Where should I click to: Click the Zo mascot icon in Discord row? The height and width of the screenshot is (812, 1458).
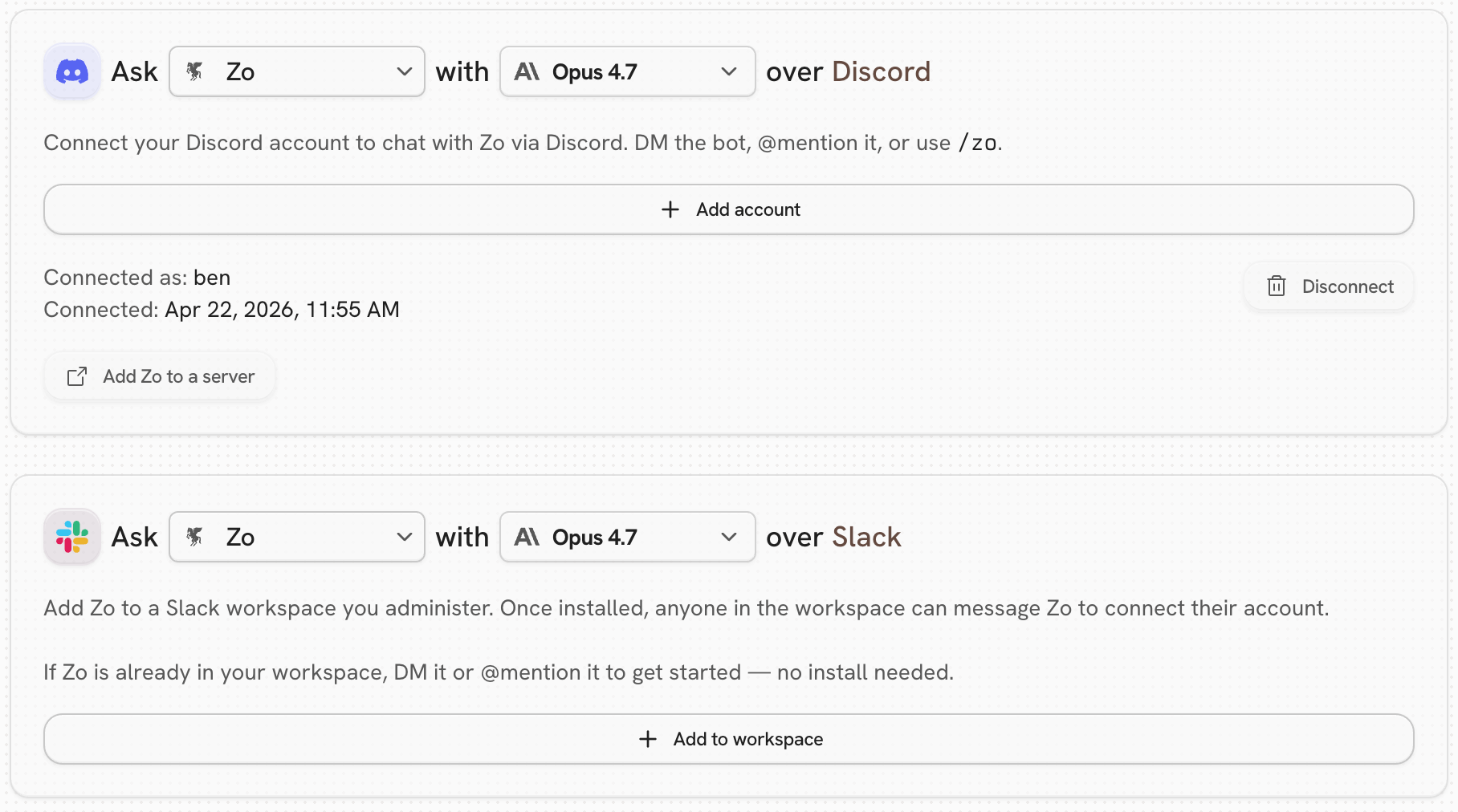tap(194, 71)
